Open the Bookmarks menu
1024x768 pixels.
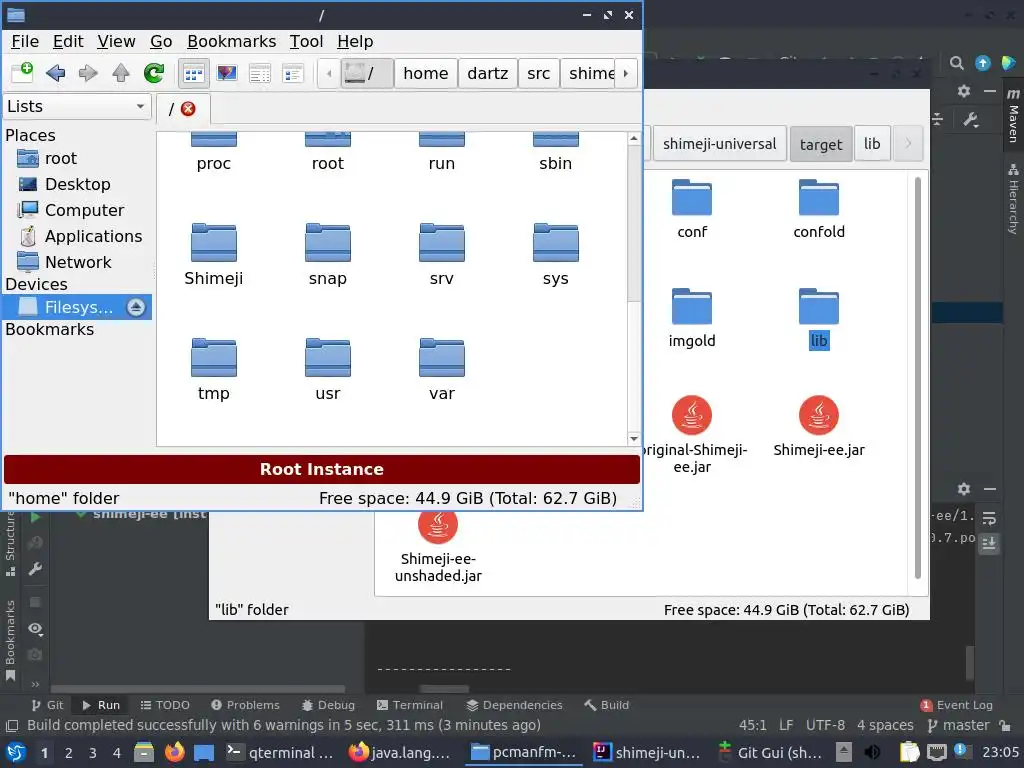point(231,41)
